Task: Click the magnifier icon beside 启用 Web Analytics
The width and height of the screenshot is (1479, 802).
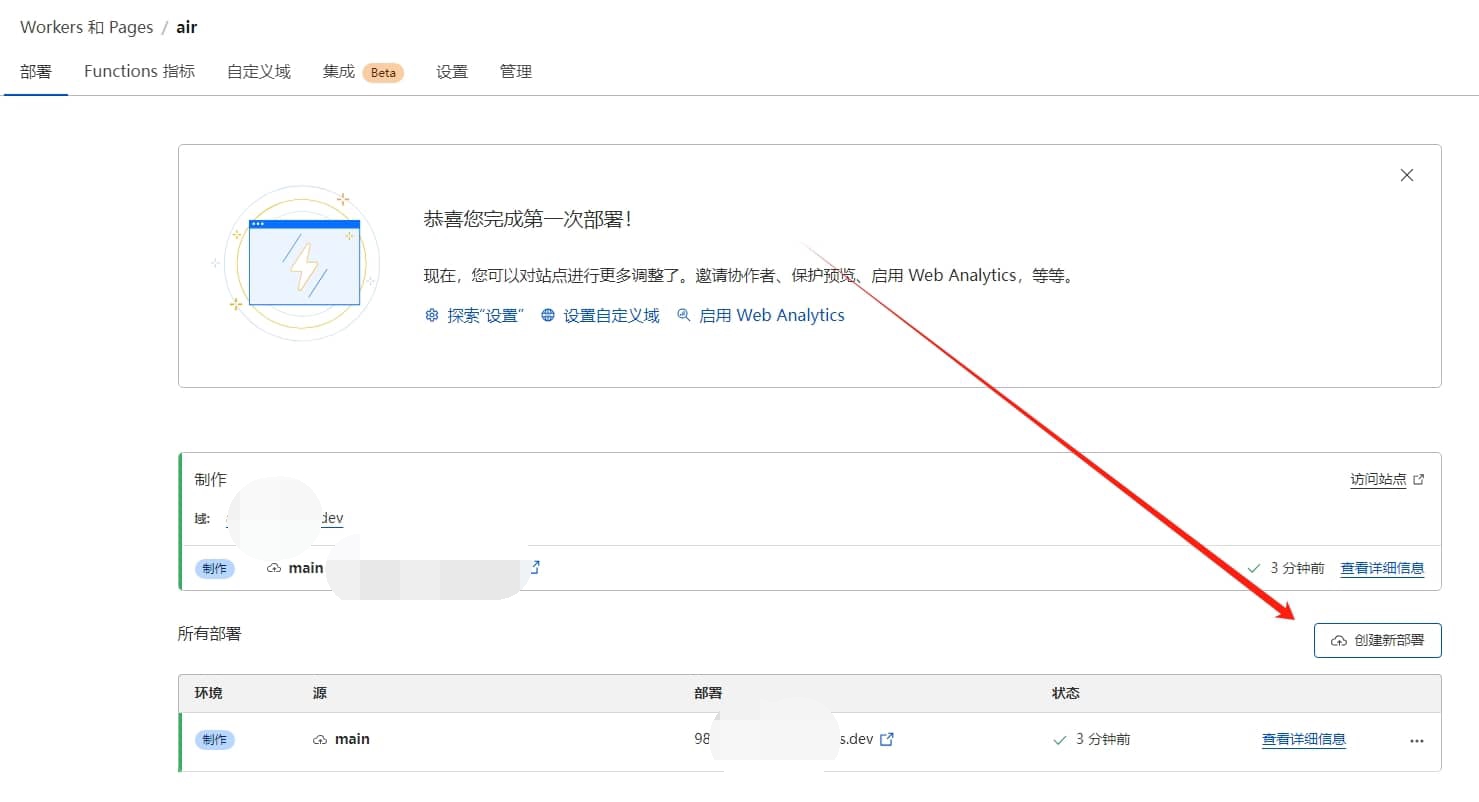Action: pos(684,315)
